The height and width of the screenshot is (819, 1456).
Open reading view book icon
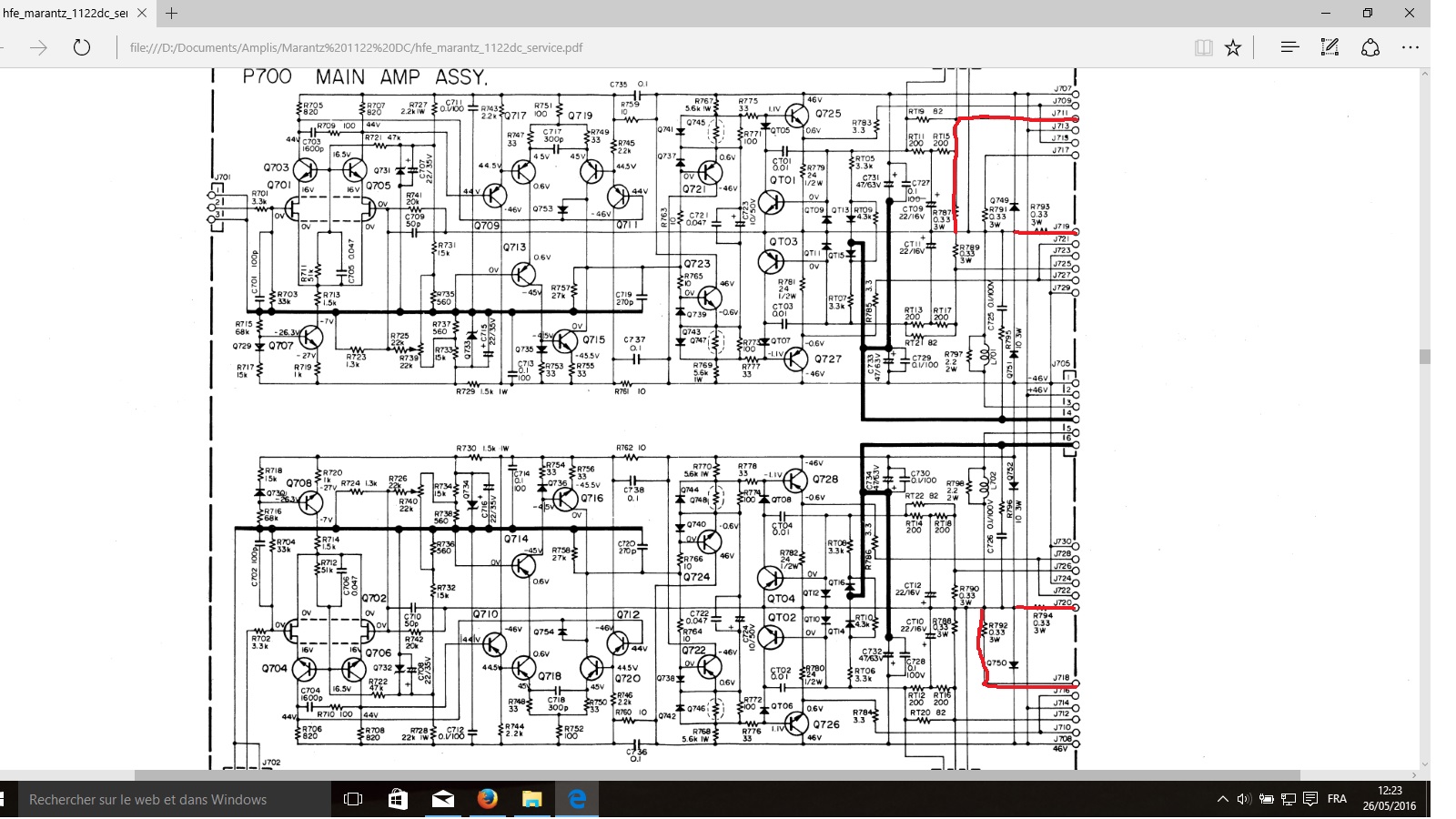[1203, 47]
